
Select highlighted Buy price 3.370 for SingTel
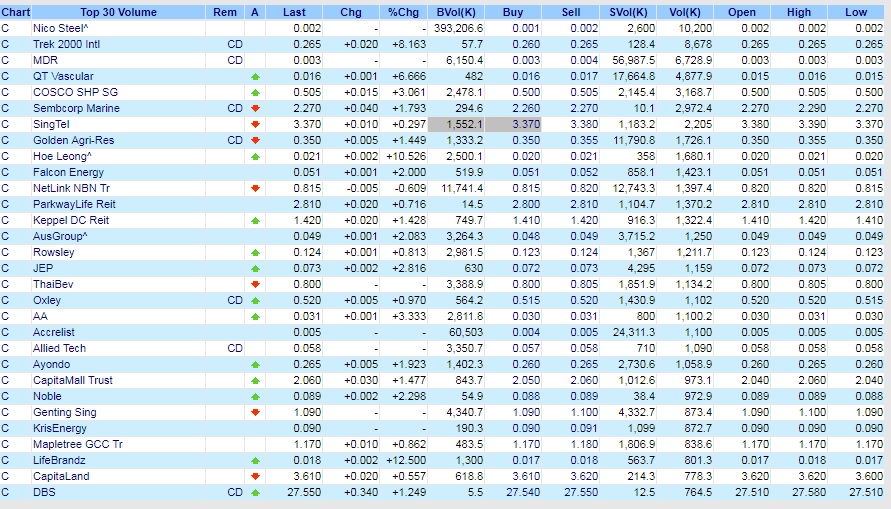pyautogui.click(x=513, y=124)
